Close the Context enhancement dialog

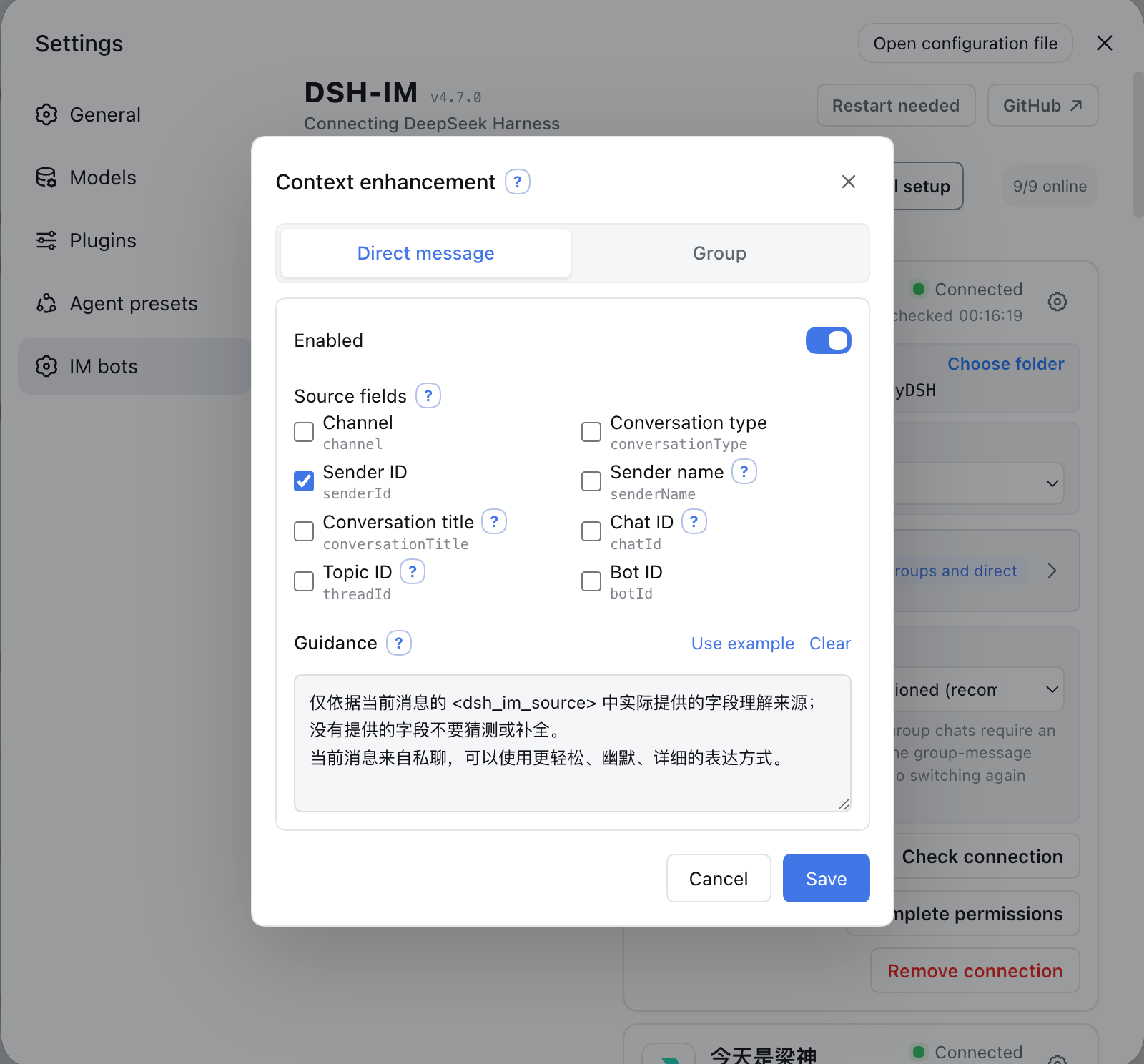849,182
